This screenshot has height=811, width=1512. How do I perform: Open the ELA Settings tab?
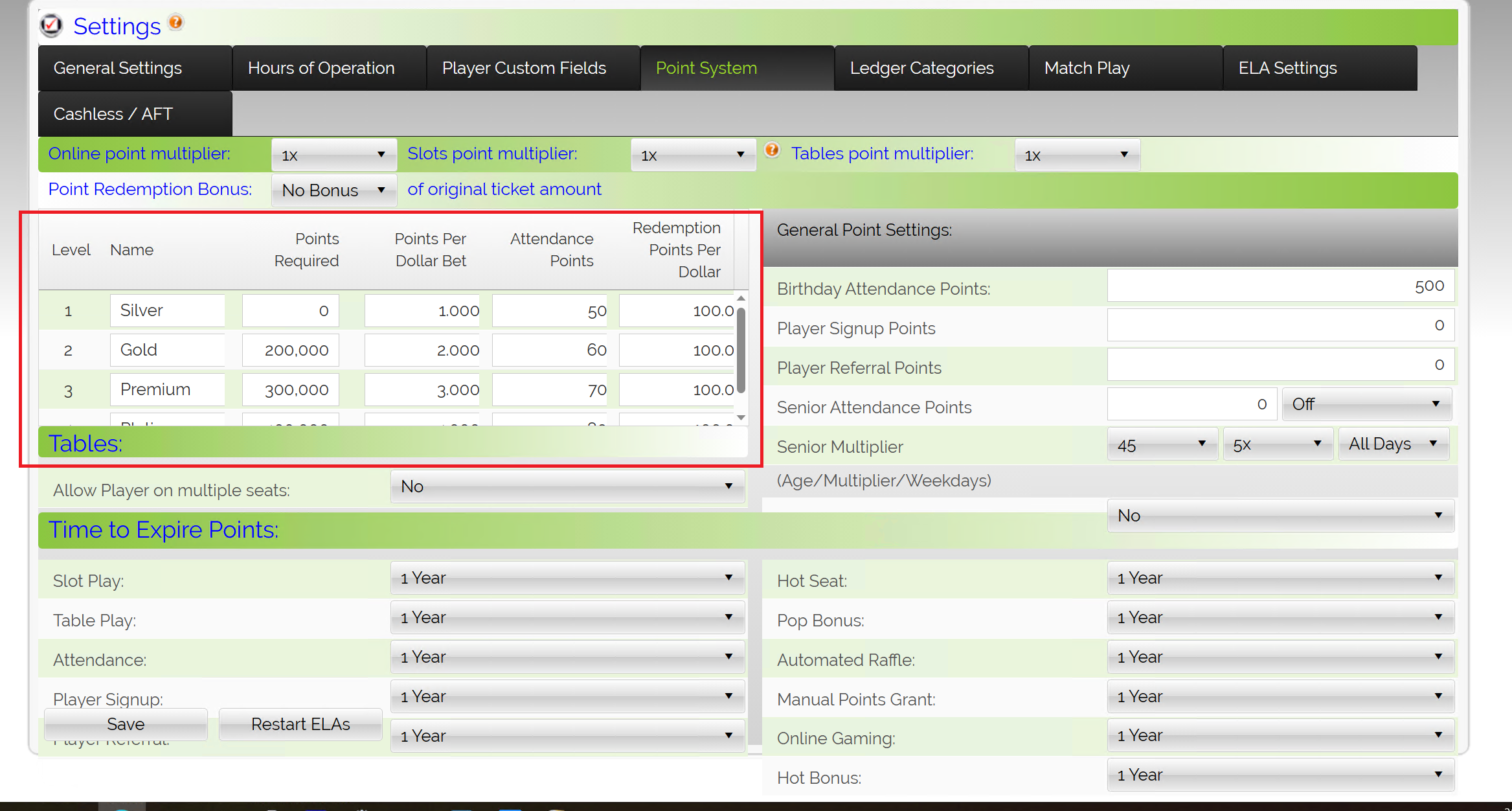[x=1320, y=68]
